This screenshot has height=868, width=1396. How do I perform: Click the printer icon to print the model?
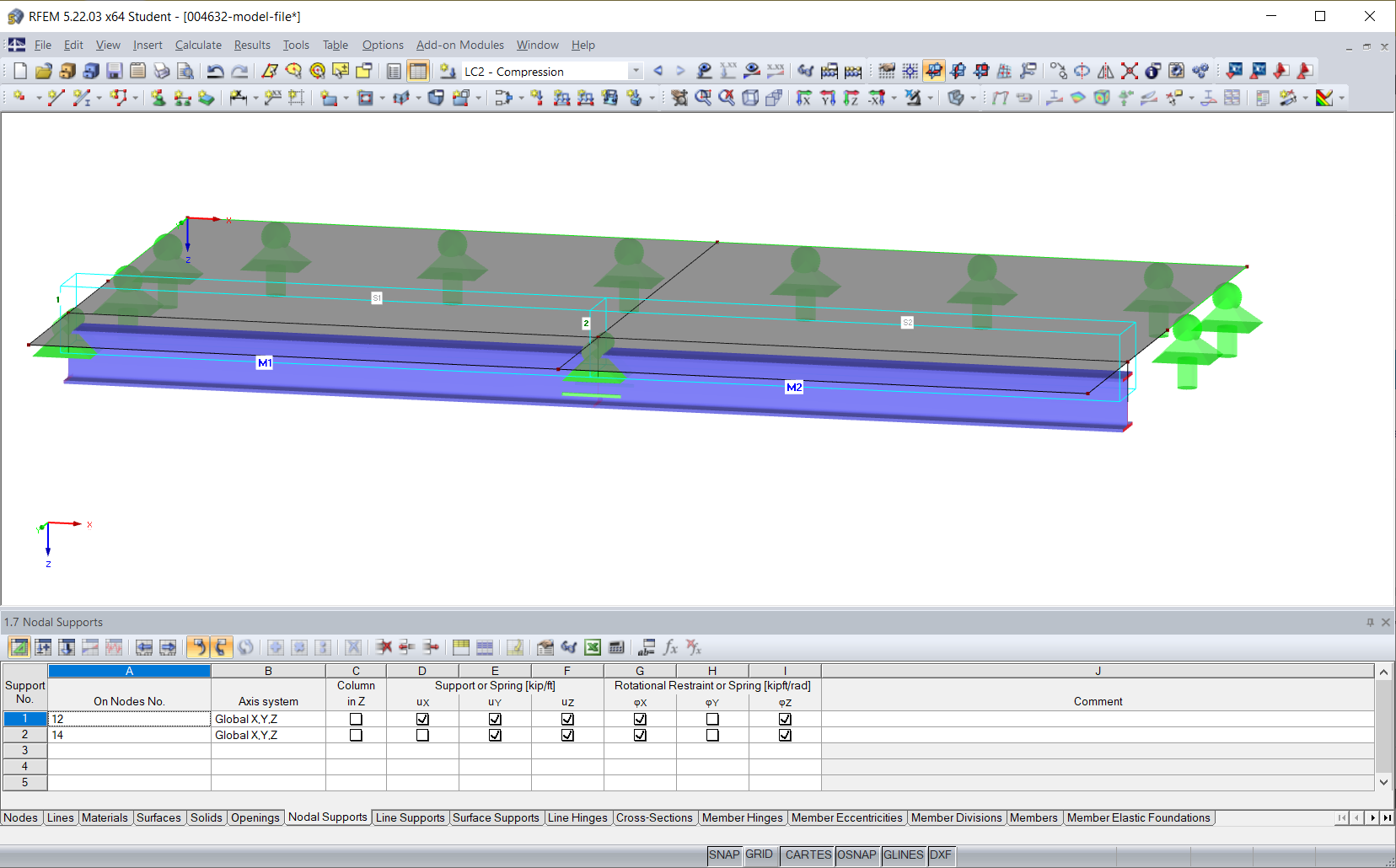coord(160,72)
